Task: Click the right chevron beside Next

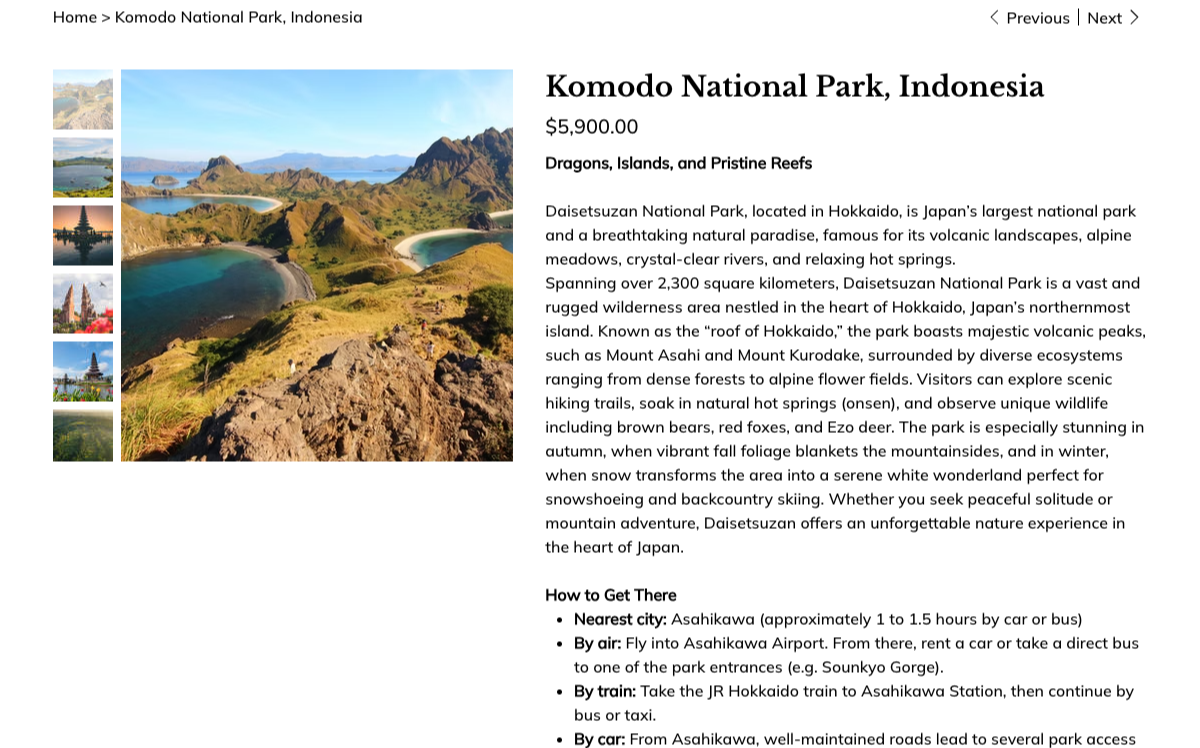Action: (1134, 17)
